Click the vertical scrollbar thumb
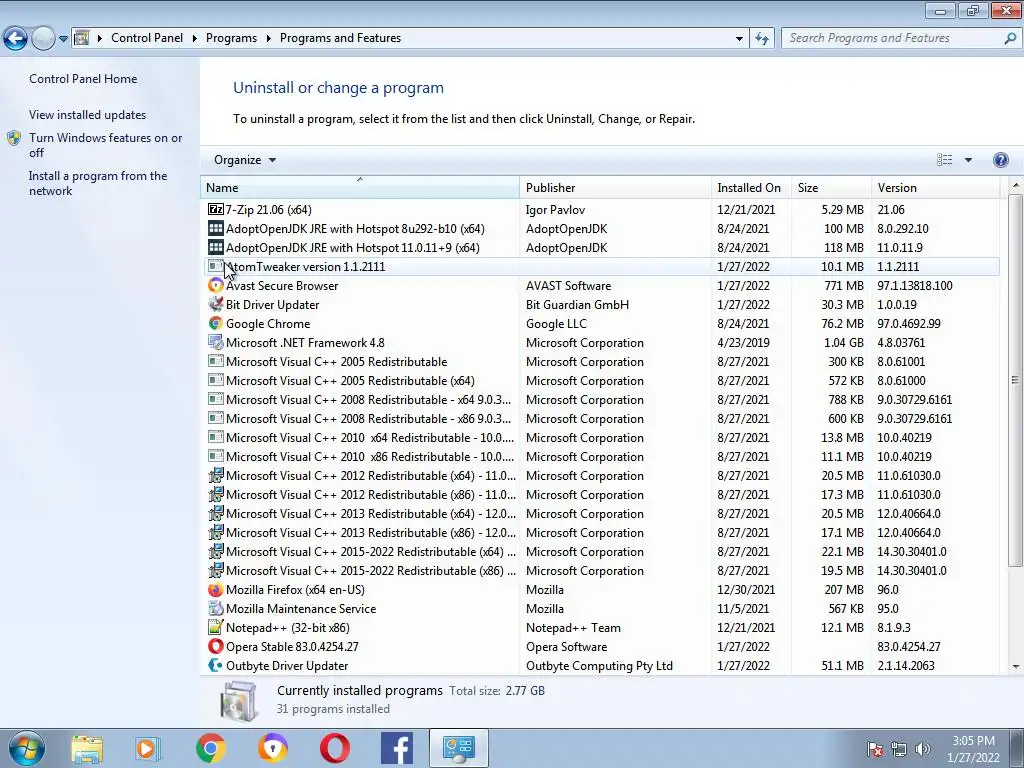Image resolution: width=1024 pixels, height=768 pixels. (1015, 380)
